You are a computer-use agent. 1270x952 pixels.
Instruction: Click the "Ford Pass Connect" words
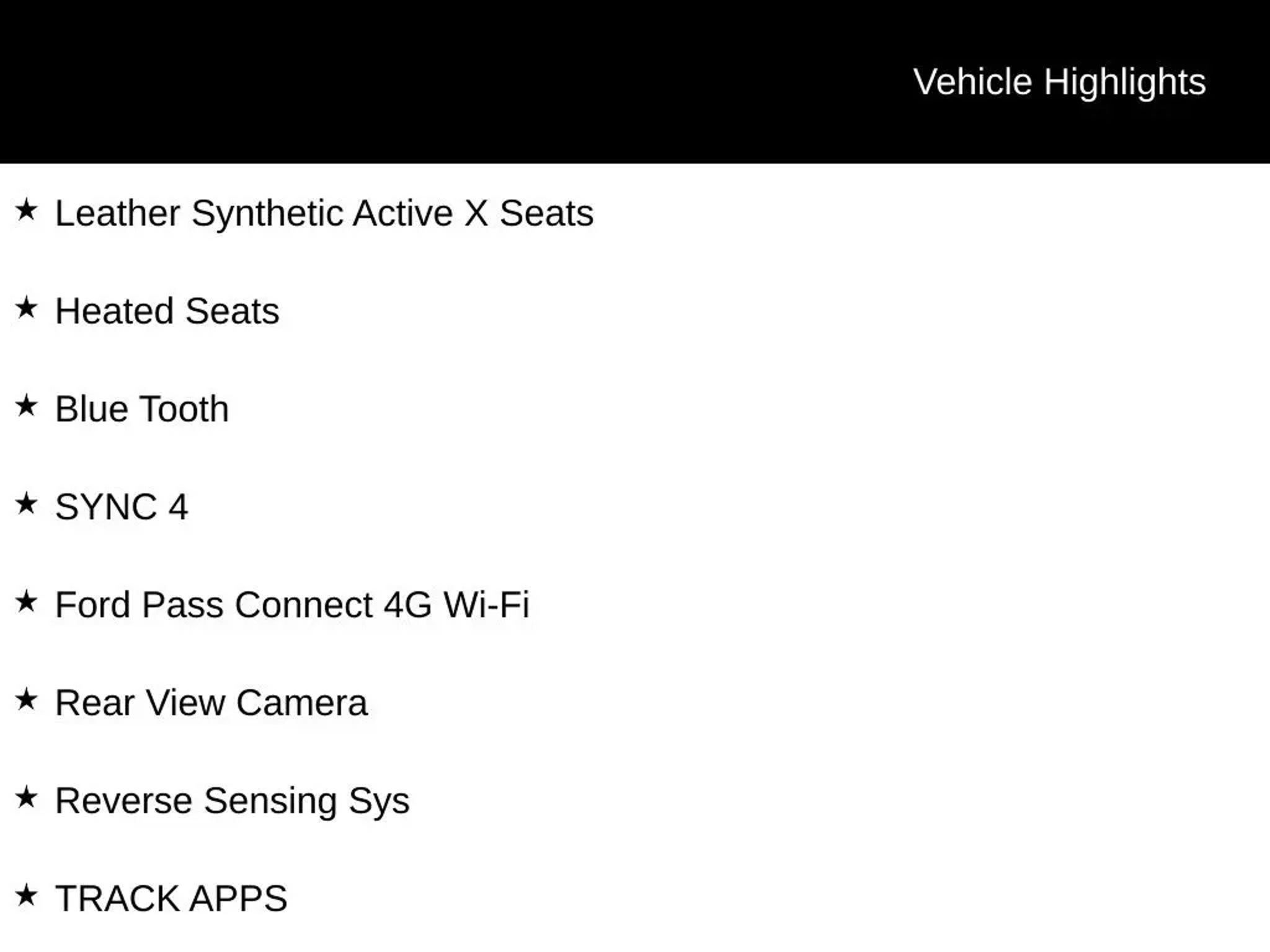click(x=213, y=605)
